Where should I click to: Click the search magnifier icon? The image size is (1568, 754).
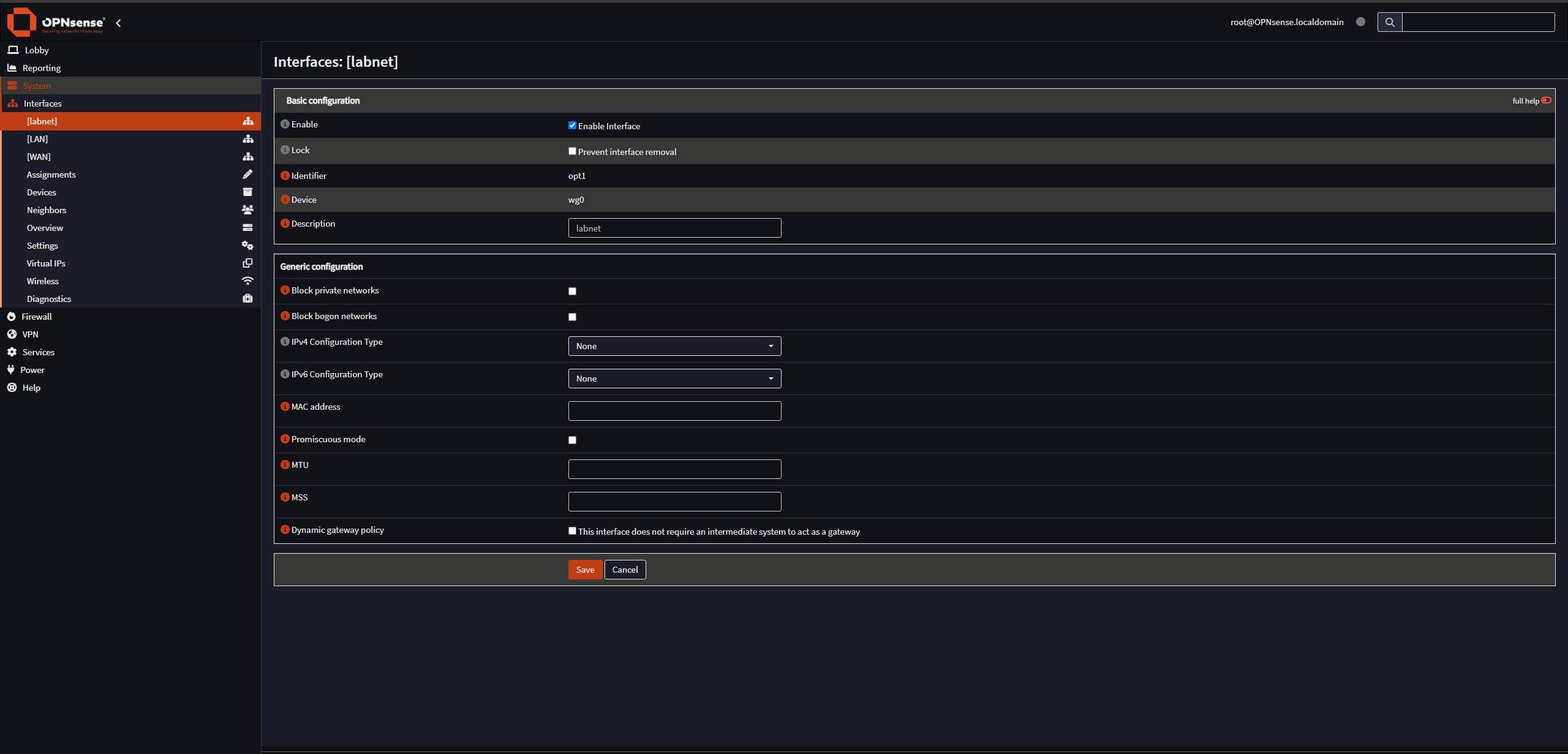pos(1389,22)
